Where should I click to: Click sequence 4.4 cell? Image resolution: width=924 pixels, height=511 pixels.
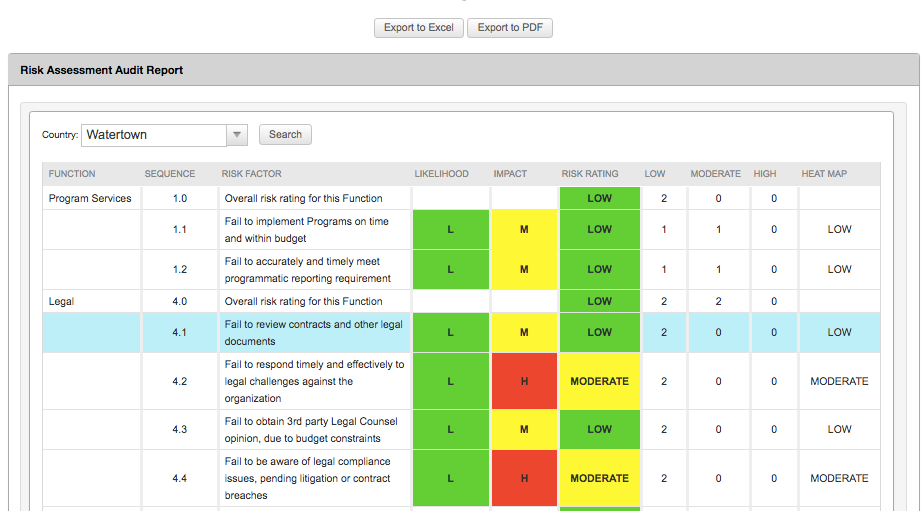click(180, 479)
